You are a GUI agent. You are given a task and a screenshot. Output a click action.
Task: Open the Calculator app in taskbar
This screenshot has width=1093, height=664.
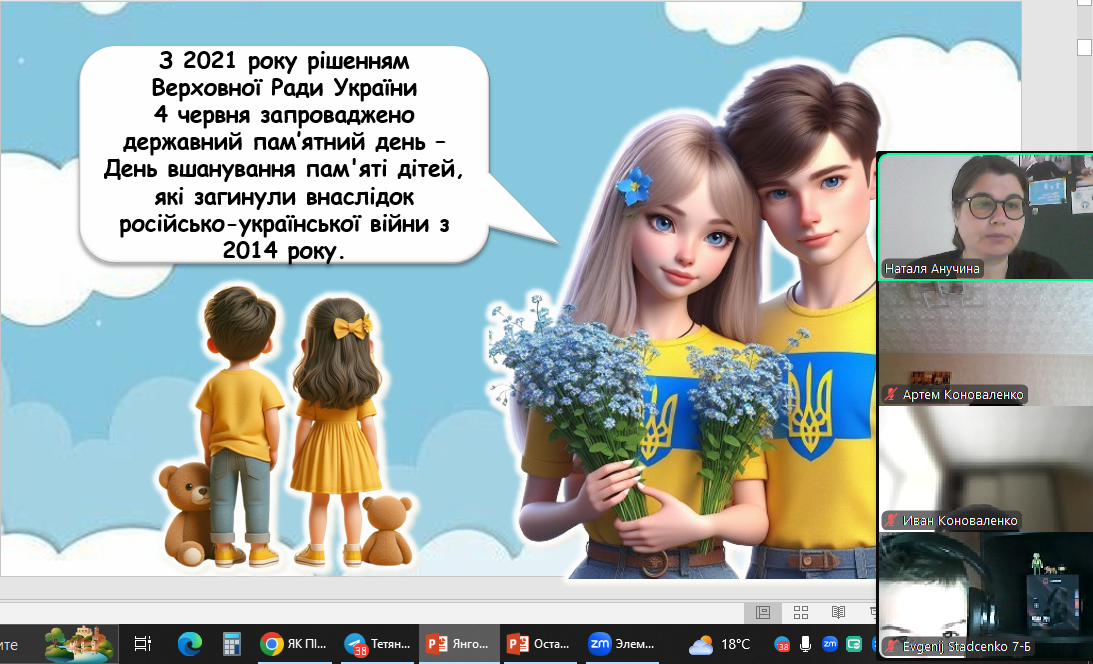pos(231,644)
